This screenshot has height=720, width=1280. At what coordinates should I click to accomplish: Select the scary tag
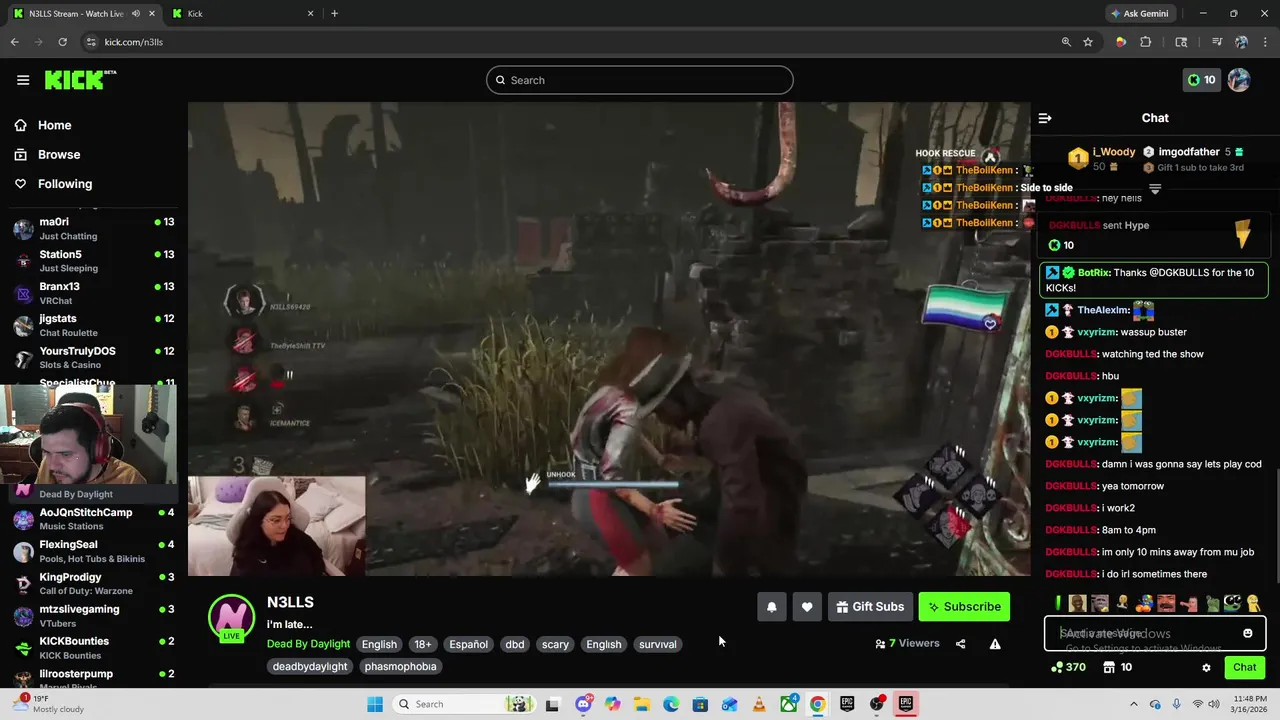(555, 644)
